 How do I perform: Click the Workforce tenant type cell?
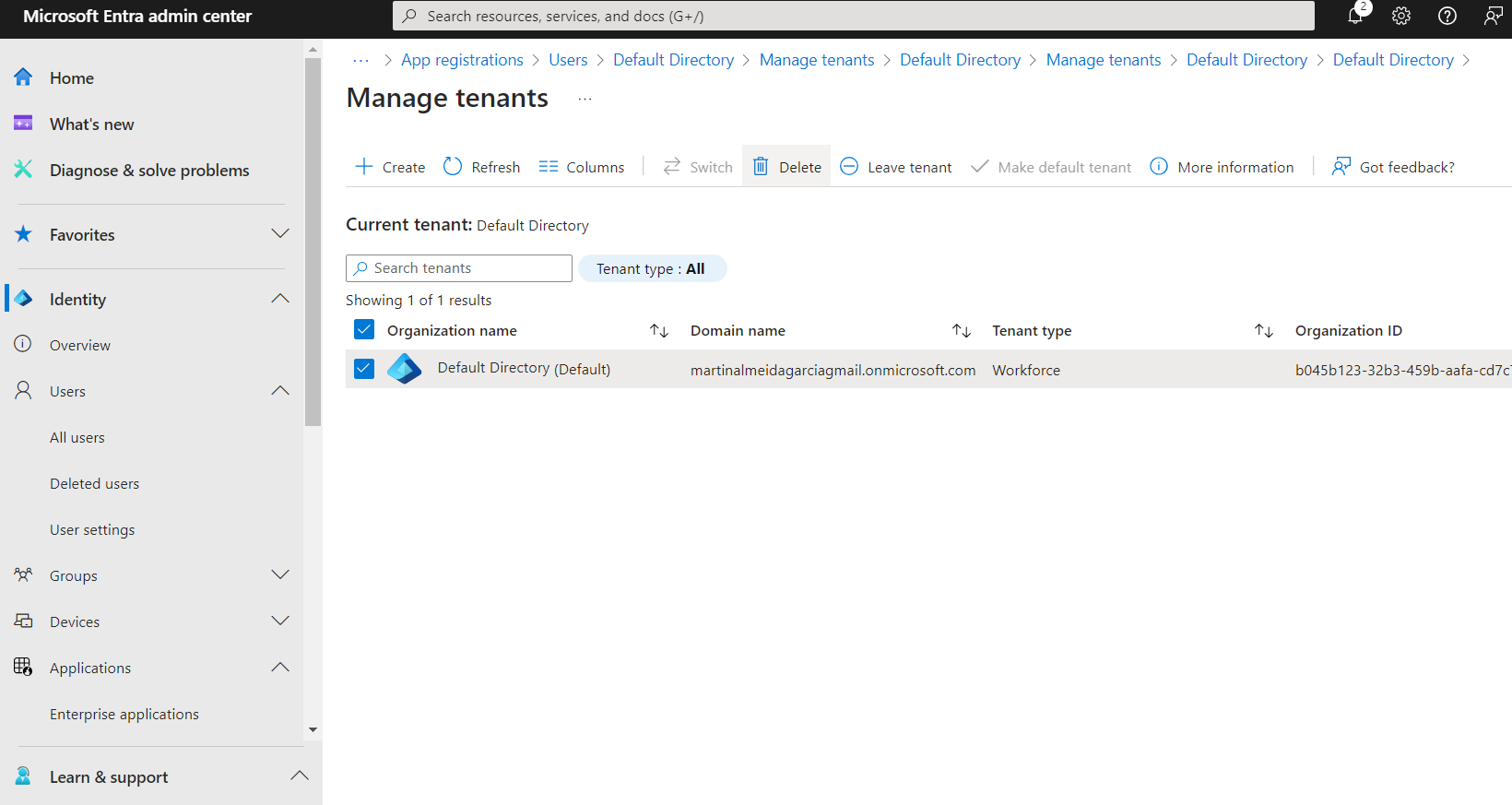(1026, 370)
